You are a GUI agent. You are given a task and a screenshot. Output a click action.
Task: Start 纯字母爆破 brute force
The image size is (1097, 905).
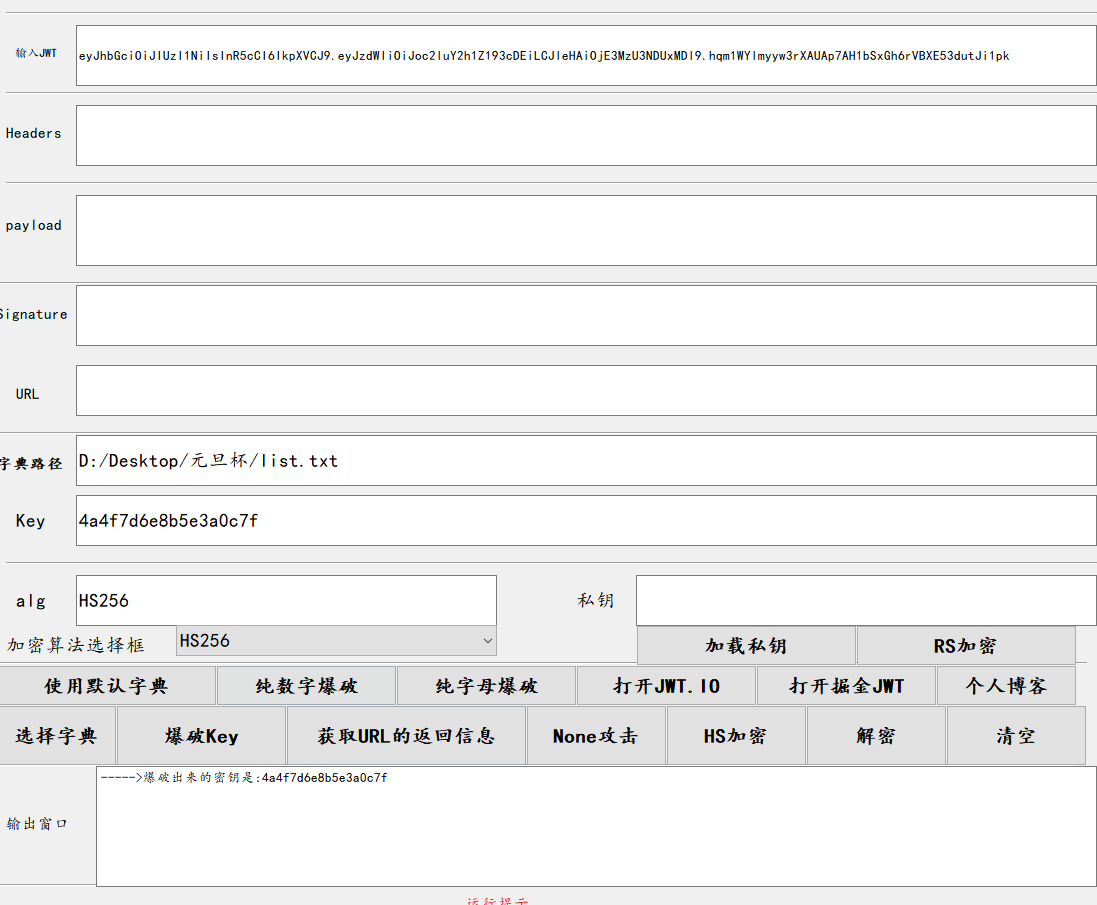(x=486, y=686)
